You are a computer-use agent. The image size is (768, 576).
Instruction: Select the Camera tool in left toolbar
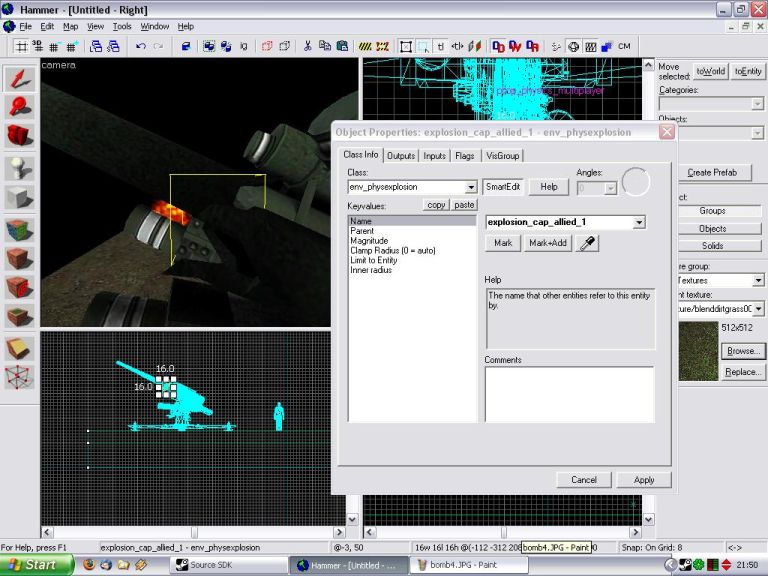19,136
